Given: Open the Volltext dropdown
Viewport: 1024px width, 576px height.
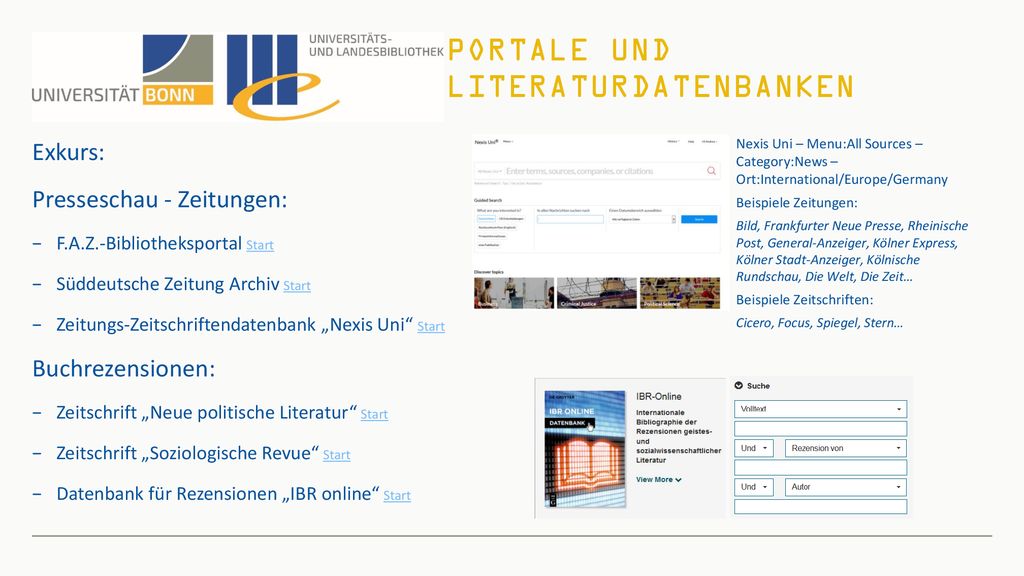Looking at the screenshot, I should coord(820,409).
